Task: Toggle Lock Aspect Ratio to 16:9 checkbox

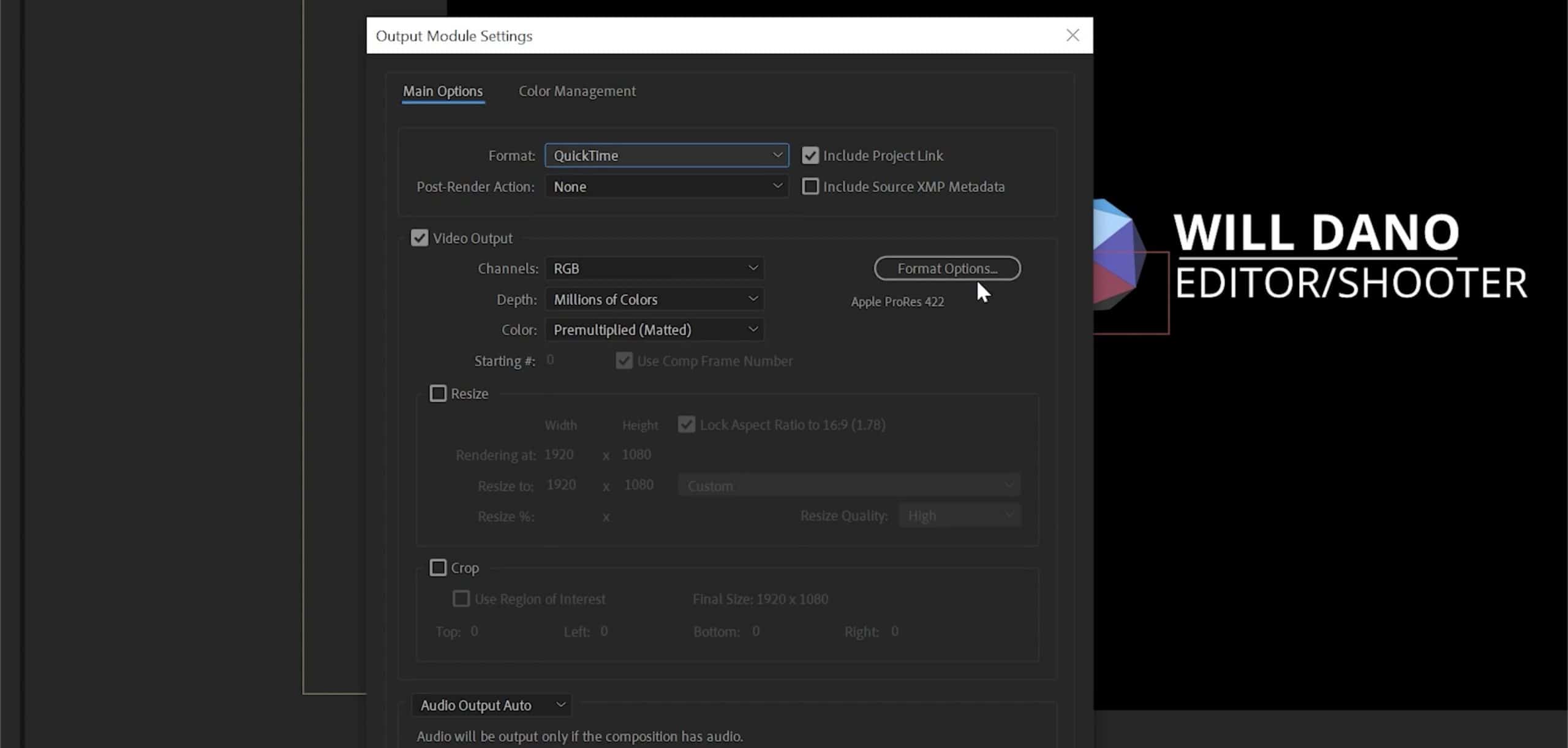Action: pyautogui.click(x=687, y=425)
